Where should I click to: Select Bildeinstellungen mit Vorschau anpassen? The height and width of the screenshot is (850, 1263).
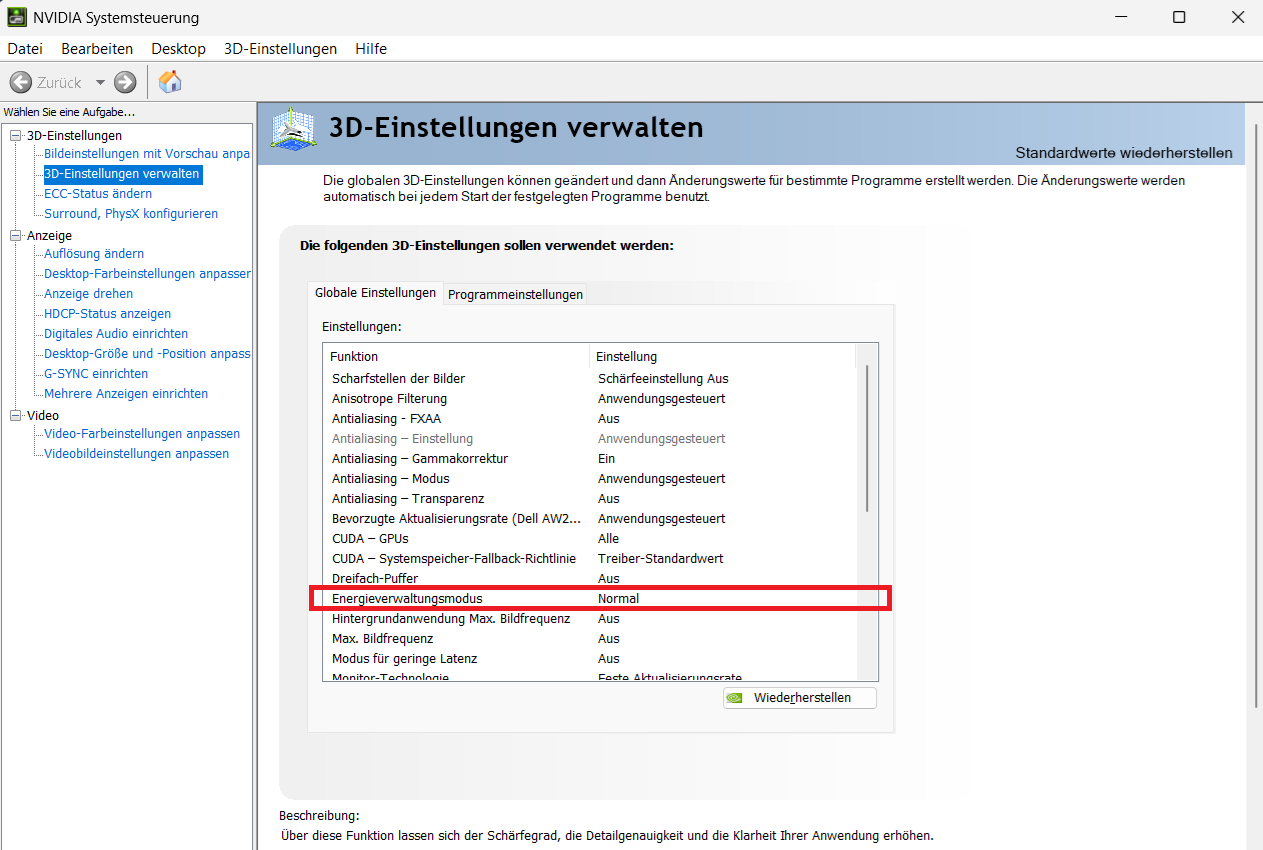(x=147, y=154)
